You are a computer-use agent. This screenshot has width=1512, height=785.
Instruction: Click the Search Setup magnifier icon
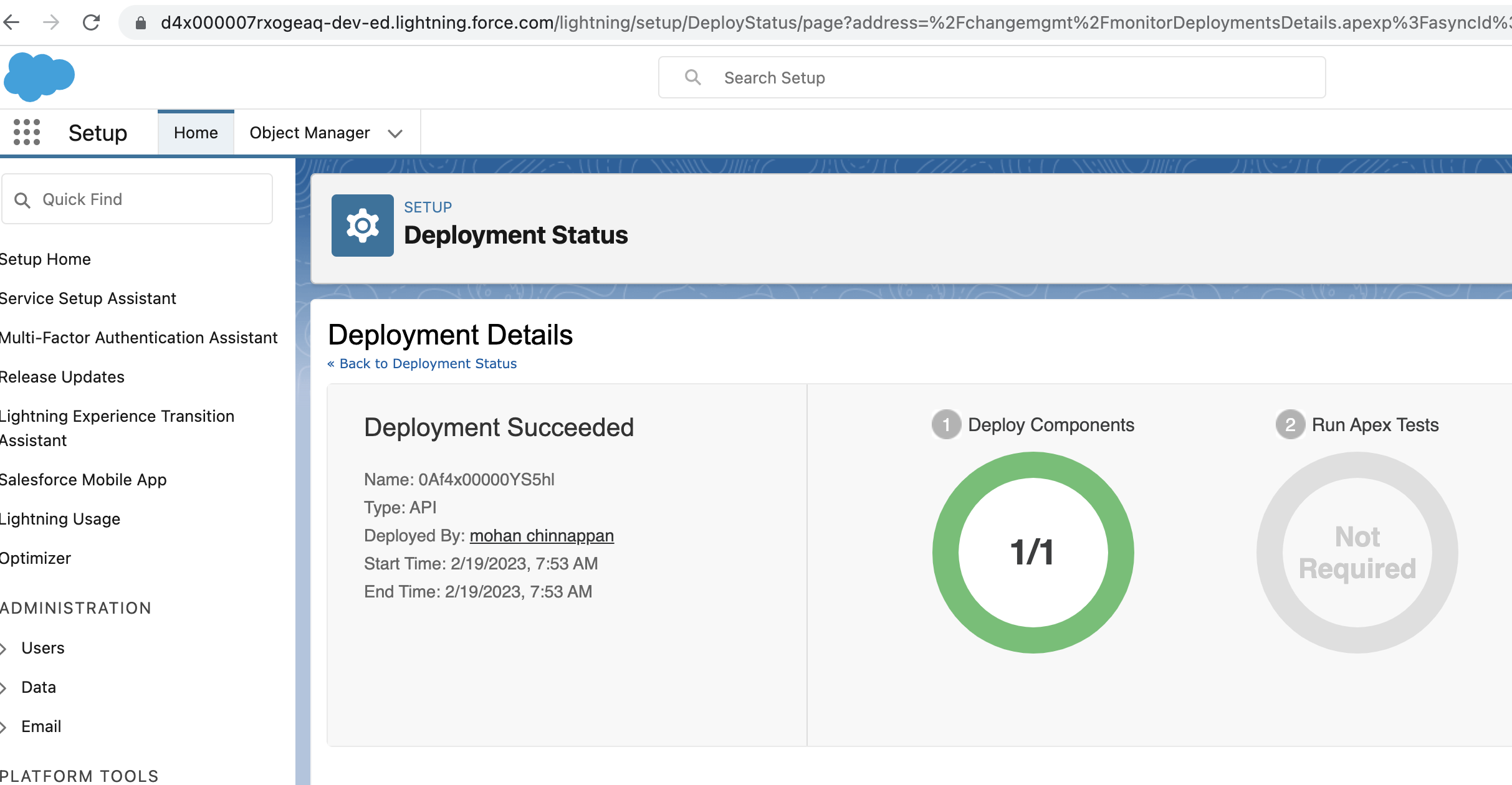(692, 77)
